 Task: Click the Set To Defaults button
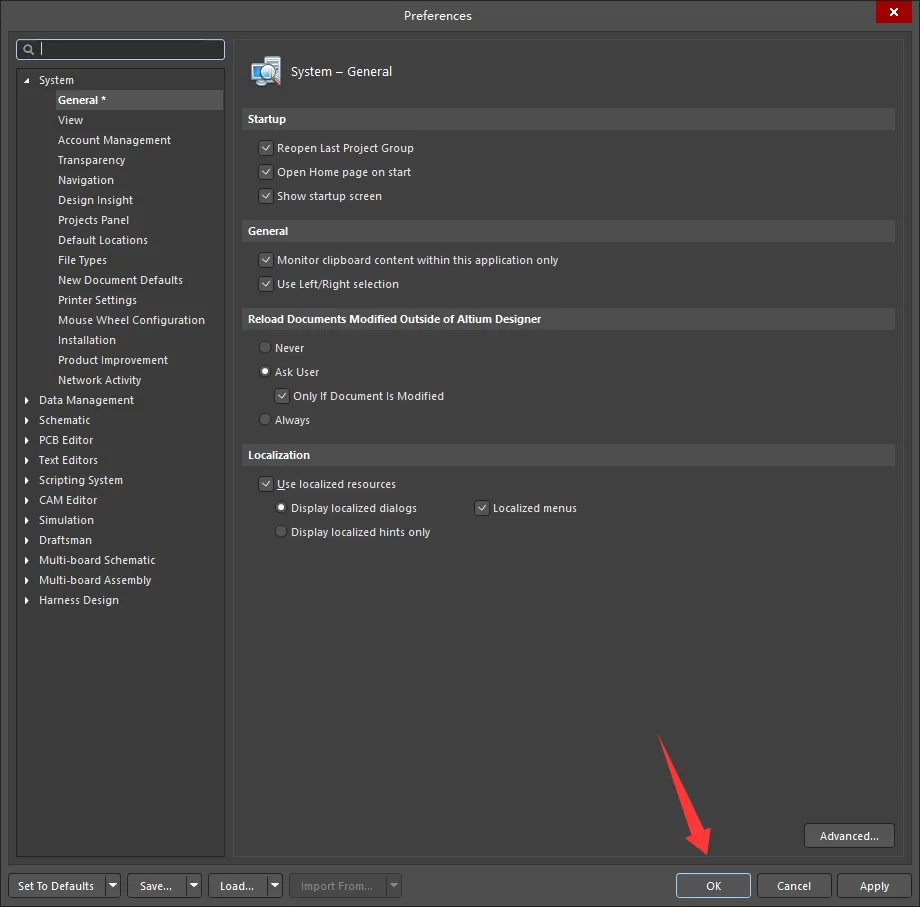click(x=57, y=885)
